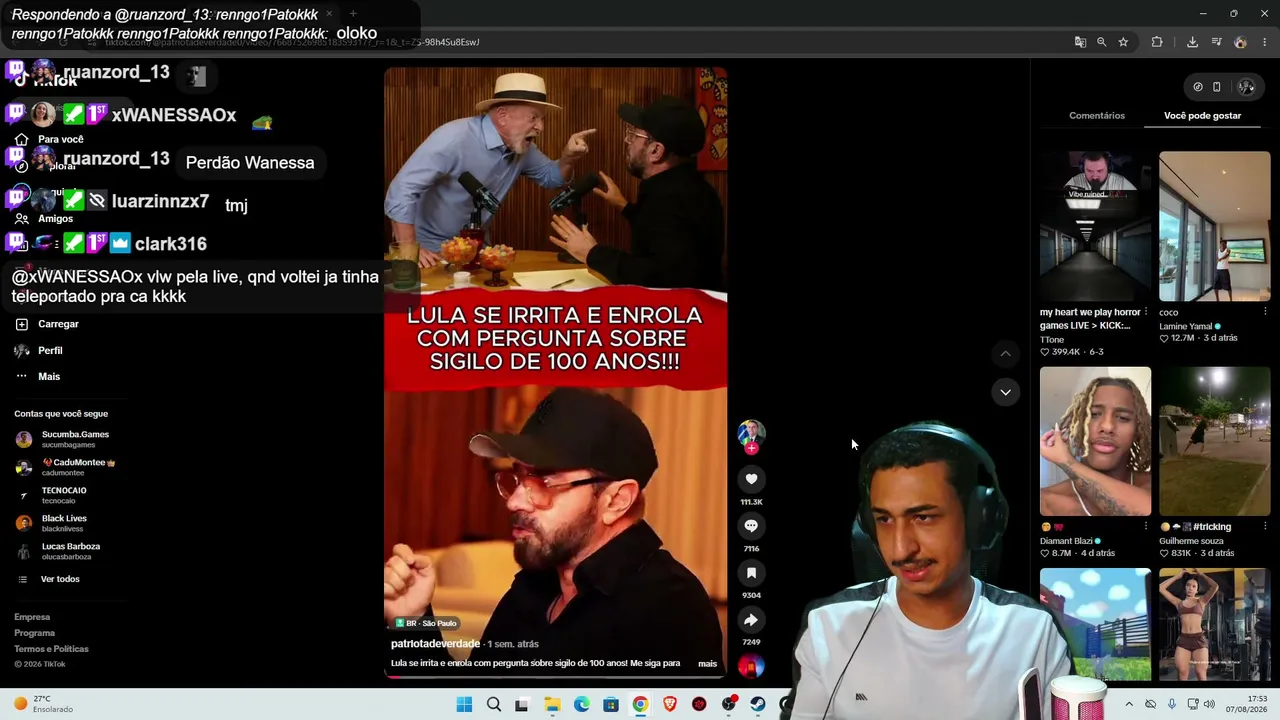The height and width of the screenshot is (720, 1280).
Task: Go to the previous video arrow
Action: [1005, 353]
